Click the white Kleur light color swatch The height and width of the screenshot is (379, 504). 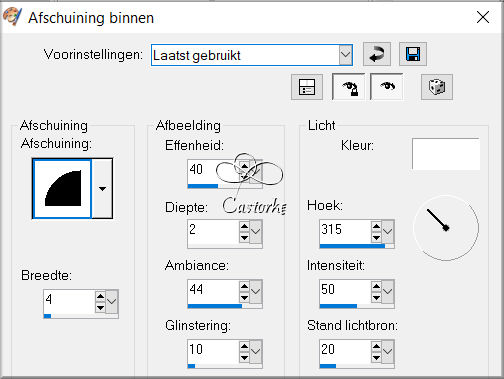446,154
